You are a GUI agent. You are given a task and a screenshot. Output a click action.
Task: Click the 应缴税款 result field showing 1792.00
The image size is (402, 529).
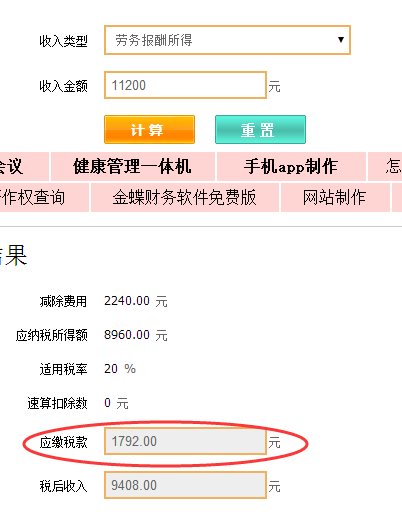click(x=185, y=441)
